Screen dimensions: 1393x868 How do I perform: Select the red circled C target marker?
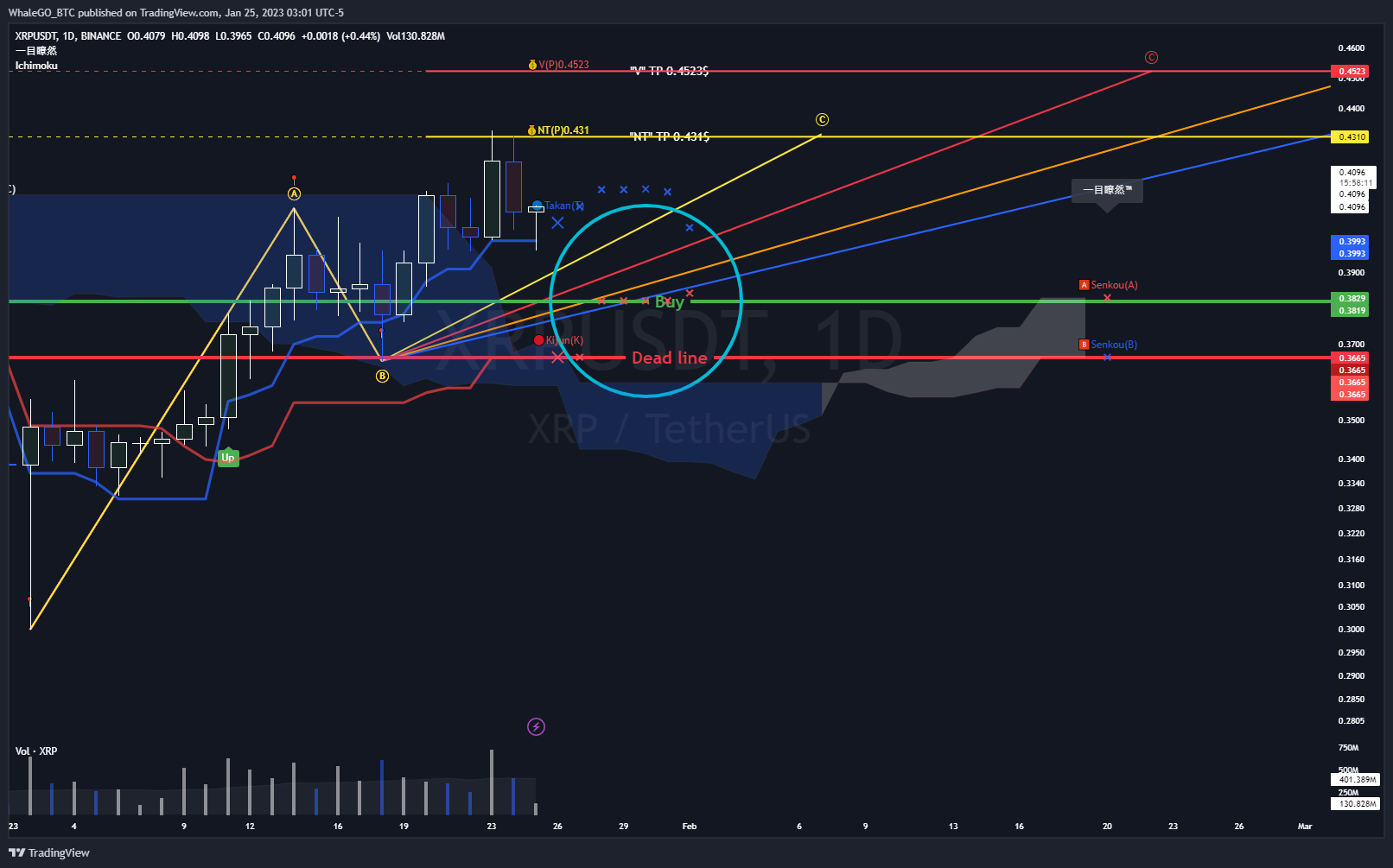1151,58
